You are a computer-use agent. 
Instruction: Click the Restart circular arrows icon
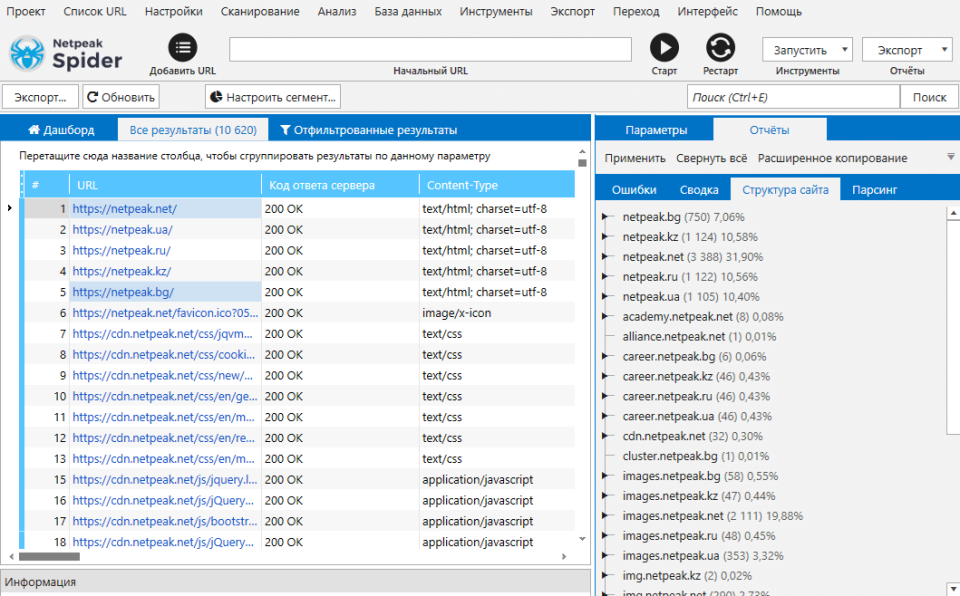[x=720, y=47]
